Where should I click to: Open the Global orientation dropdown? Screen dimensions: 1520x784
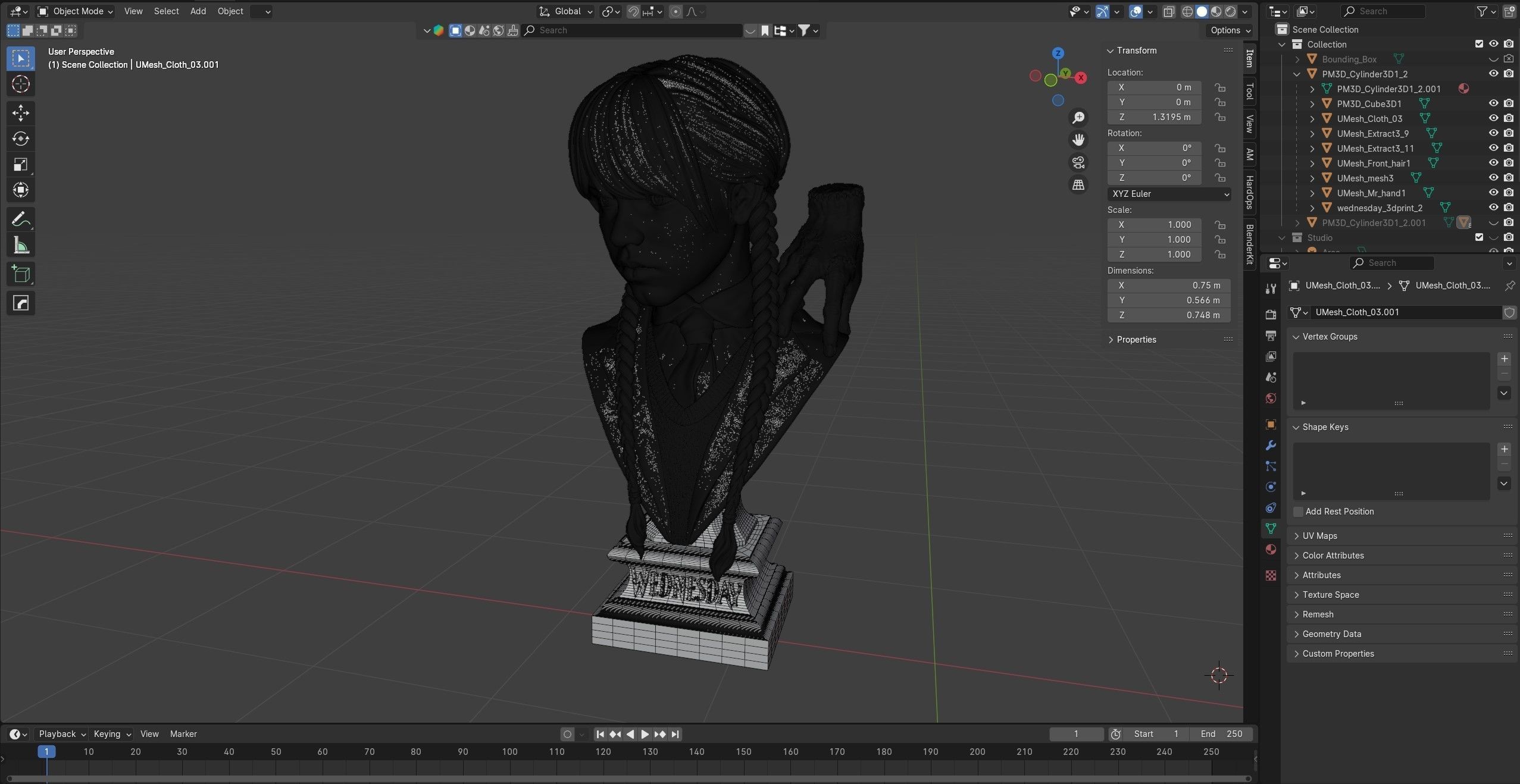[565, 11]
